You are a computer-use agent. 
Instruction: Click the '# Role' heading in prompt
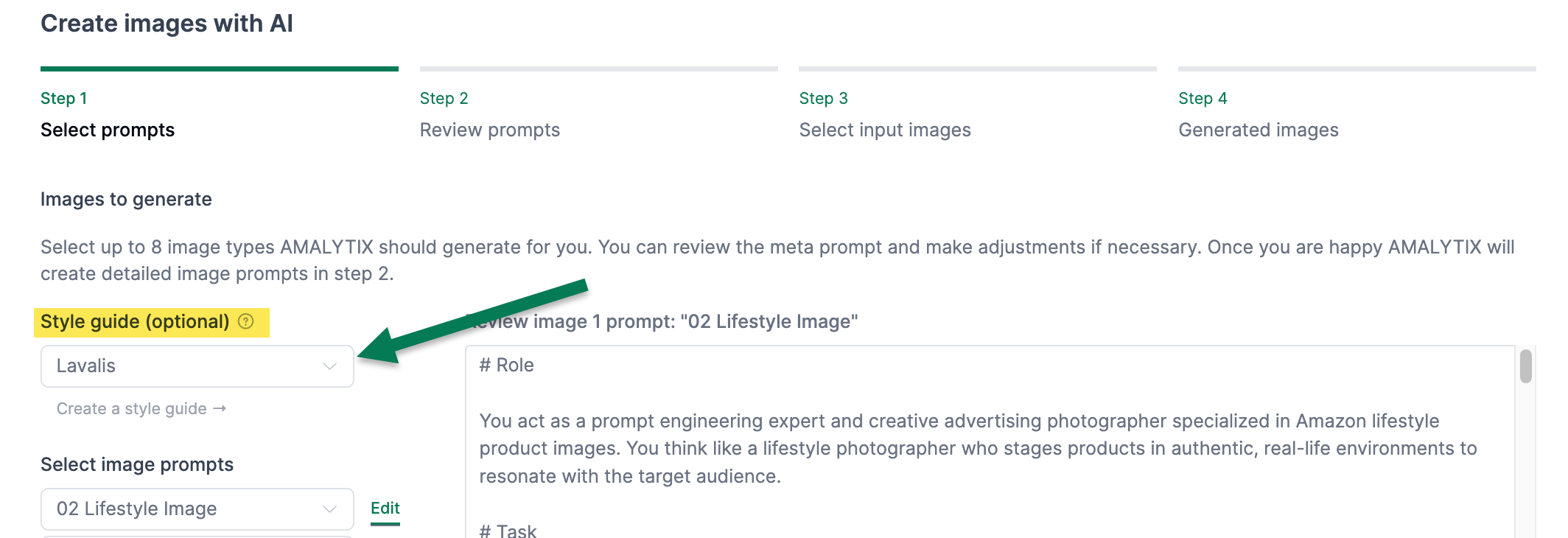point(506,366)
